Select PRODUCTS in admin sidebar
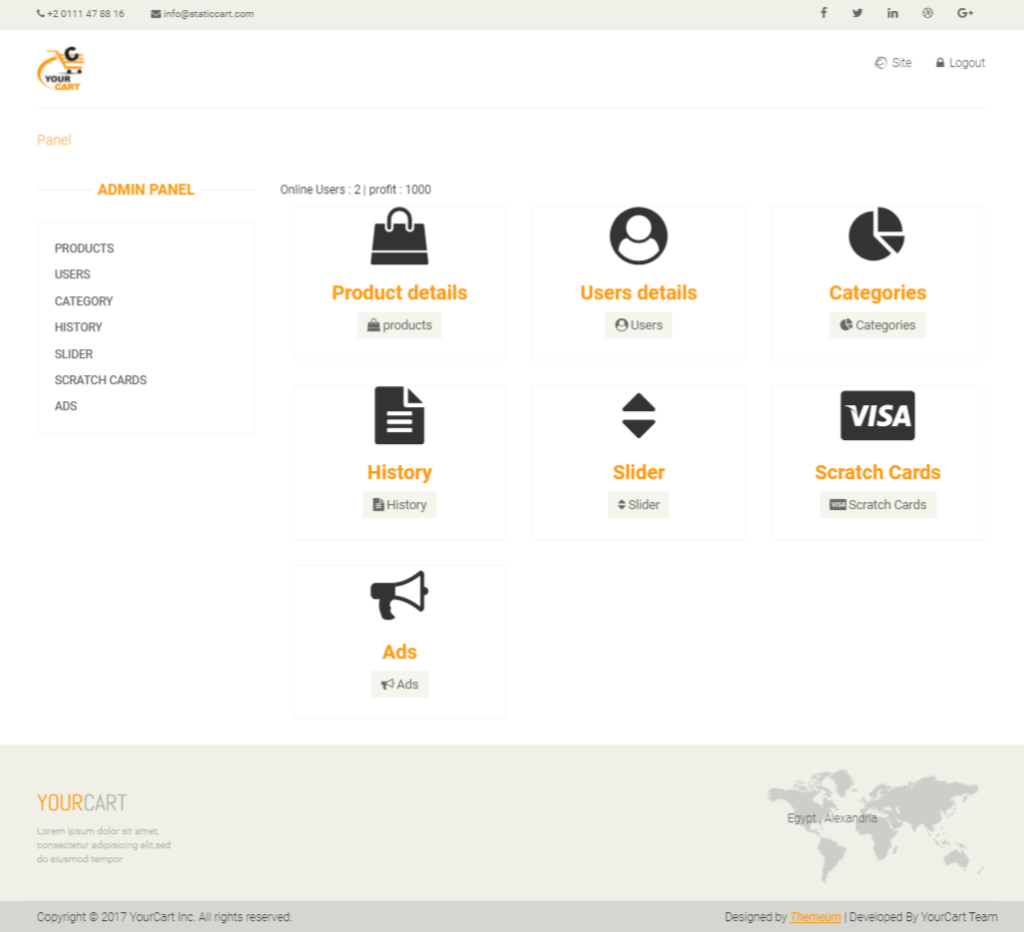1024x932 pixels. click(84, 248)
